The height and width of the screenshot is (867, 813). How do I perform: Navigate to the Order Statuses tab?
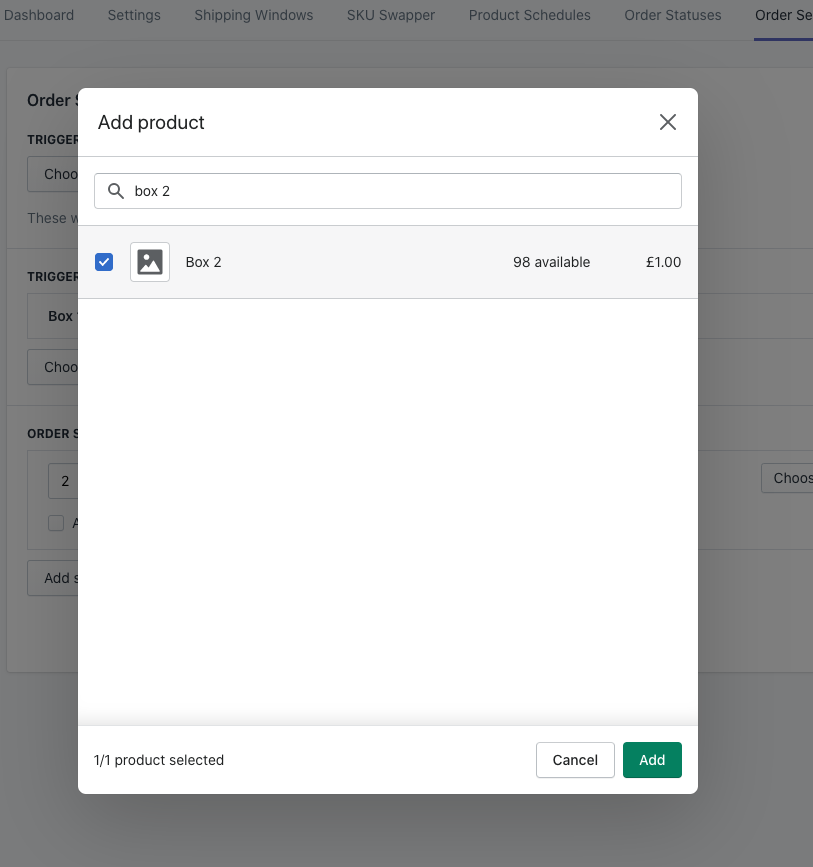point(672,15)
